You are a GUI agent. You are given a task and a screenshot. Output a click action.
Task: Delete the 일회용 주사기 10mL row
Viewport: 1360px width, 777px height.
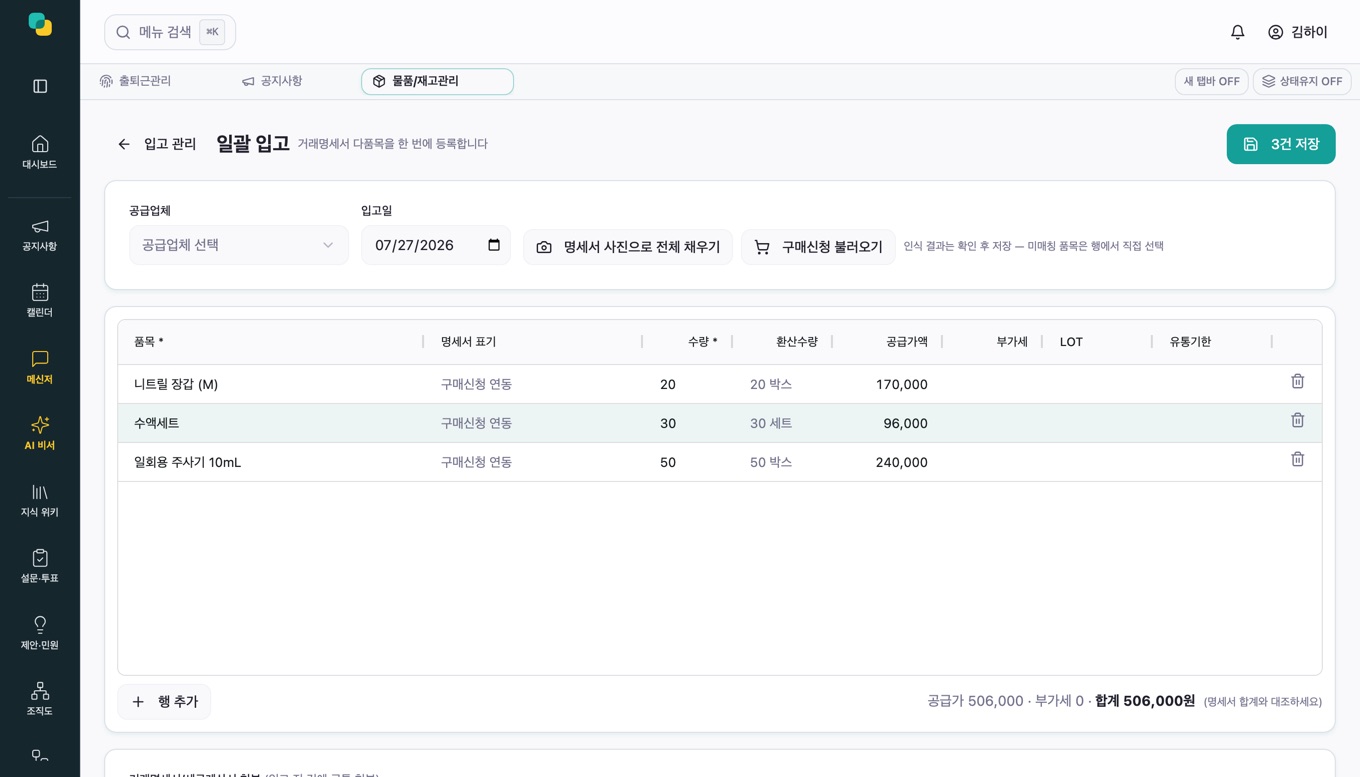(x=1297, y=459)
